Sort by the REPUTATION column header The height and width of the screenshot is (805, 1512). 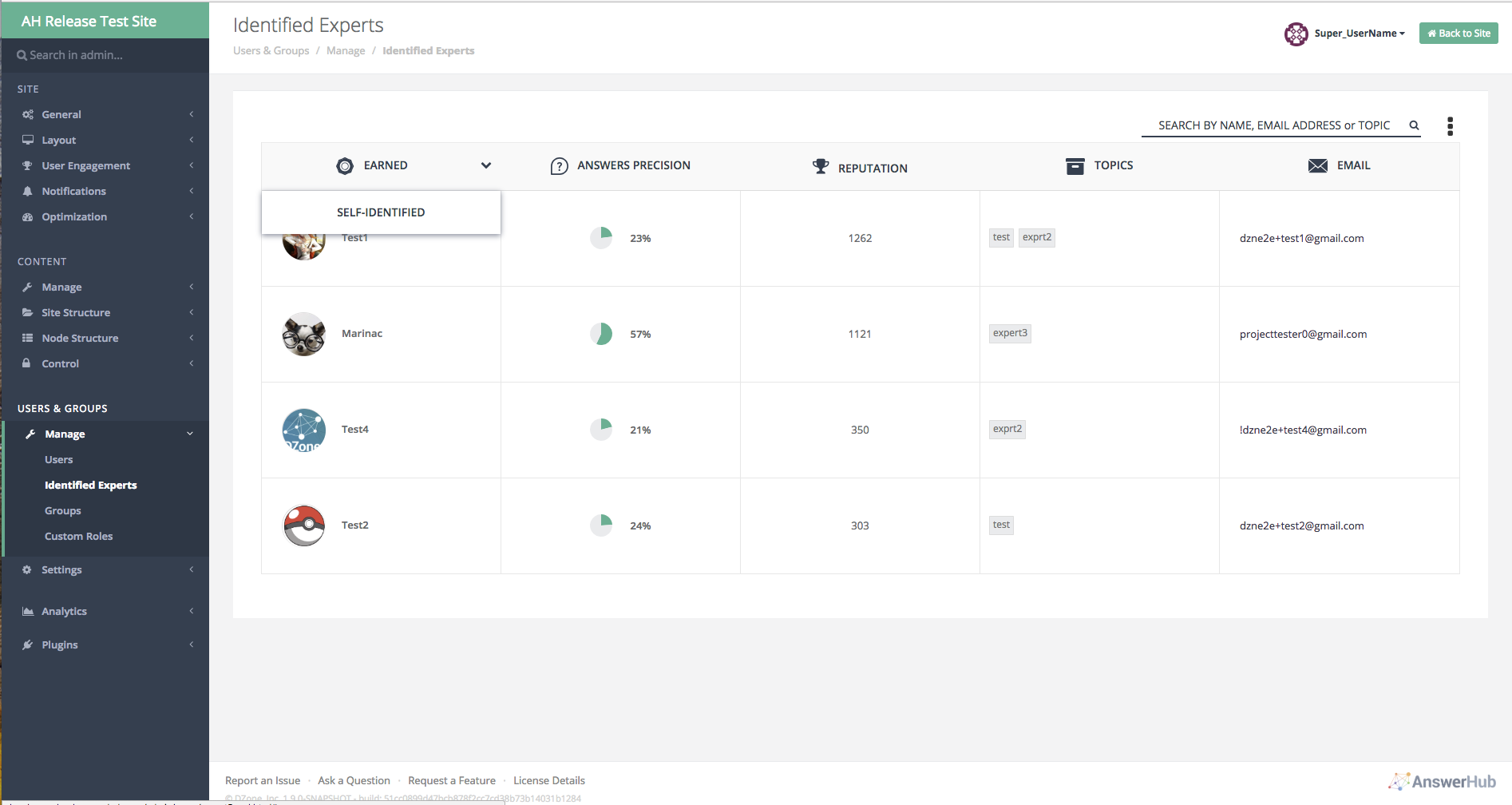873,169
